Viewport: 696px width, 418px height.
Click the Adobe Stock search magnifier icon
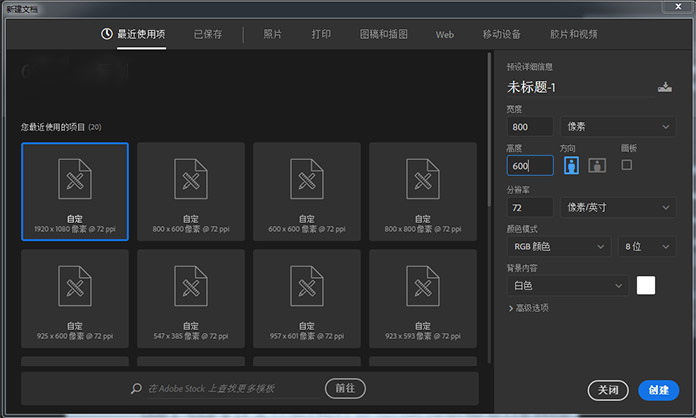(136, 389)
